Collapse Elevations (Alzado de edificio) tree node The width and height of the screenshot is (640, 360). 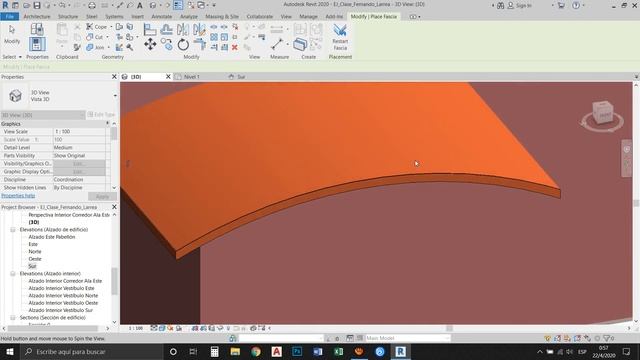(13, 230)
